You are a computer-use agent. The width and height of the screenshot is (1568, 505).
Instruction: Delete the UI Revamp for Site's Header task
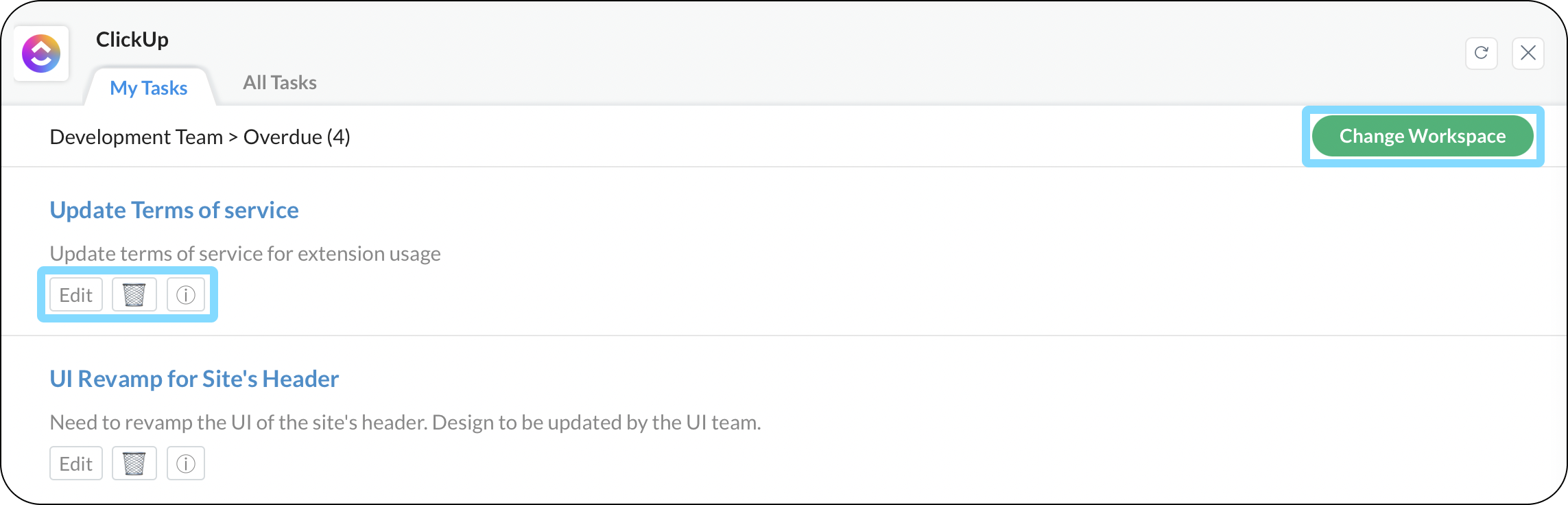tap(134, 464)
